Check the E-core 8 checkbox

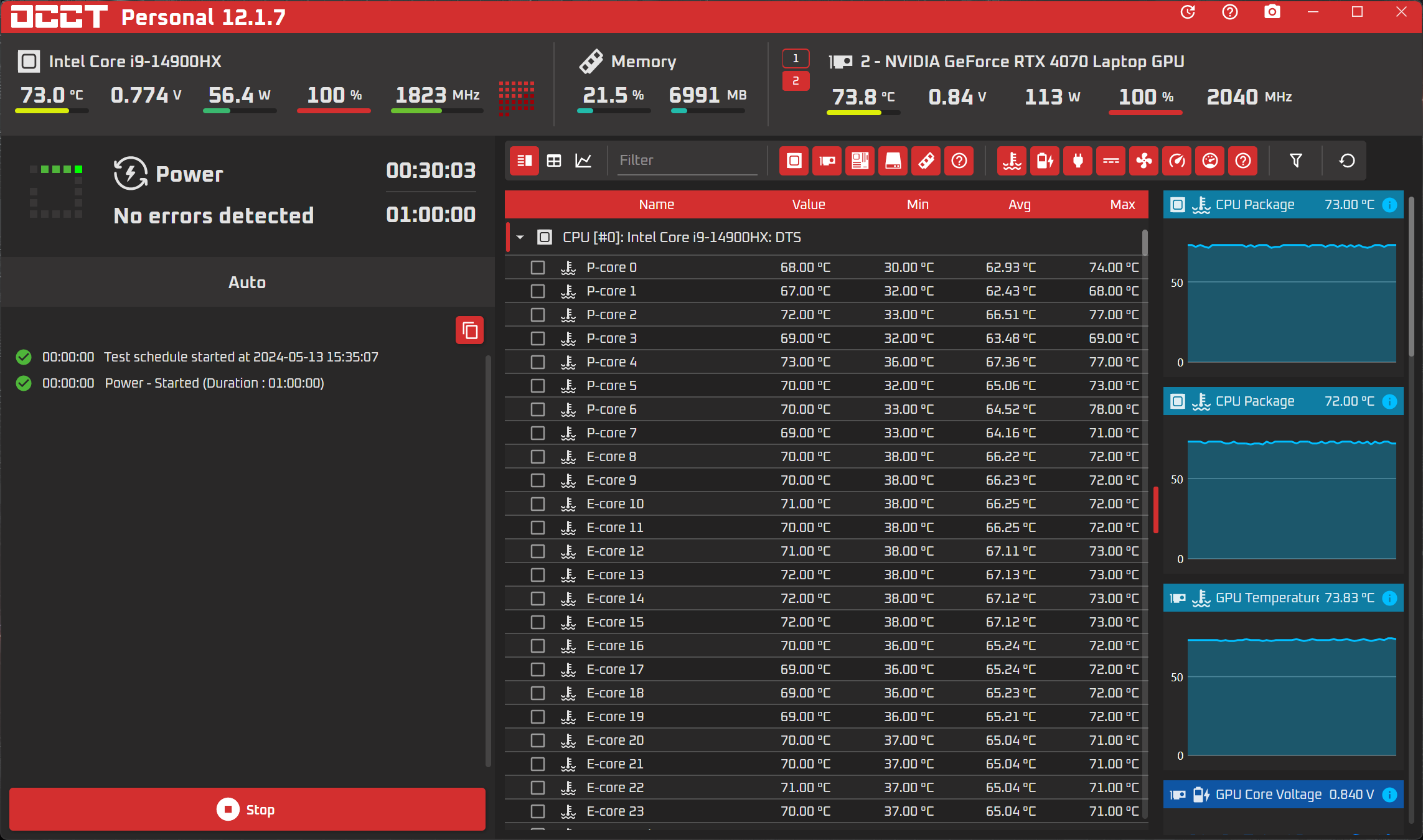(x=538, y=457)
